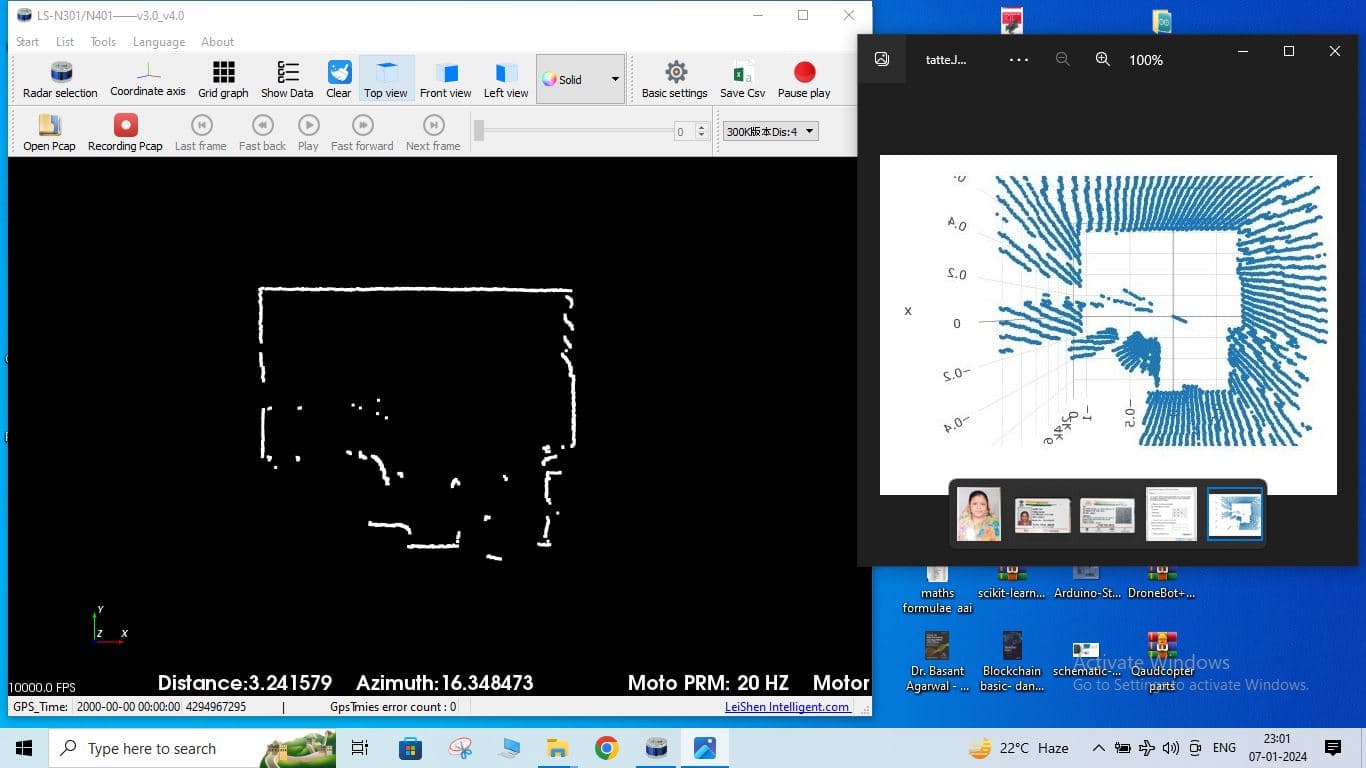Screen dimensions: 1366x768
Task: Switch to Left view
Action: 506,79
